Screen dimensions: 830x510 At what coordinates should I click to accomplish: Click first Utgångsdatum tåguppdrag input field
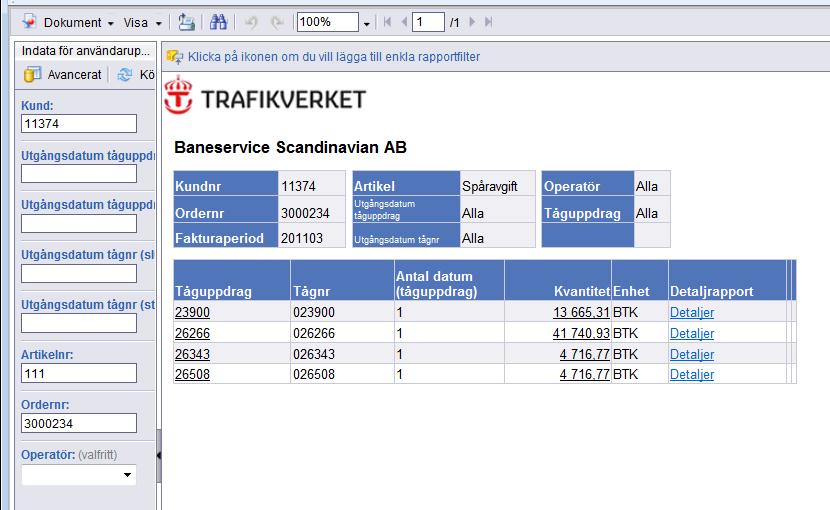point(79,174)
